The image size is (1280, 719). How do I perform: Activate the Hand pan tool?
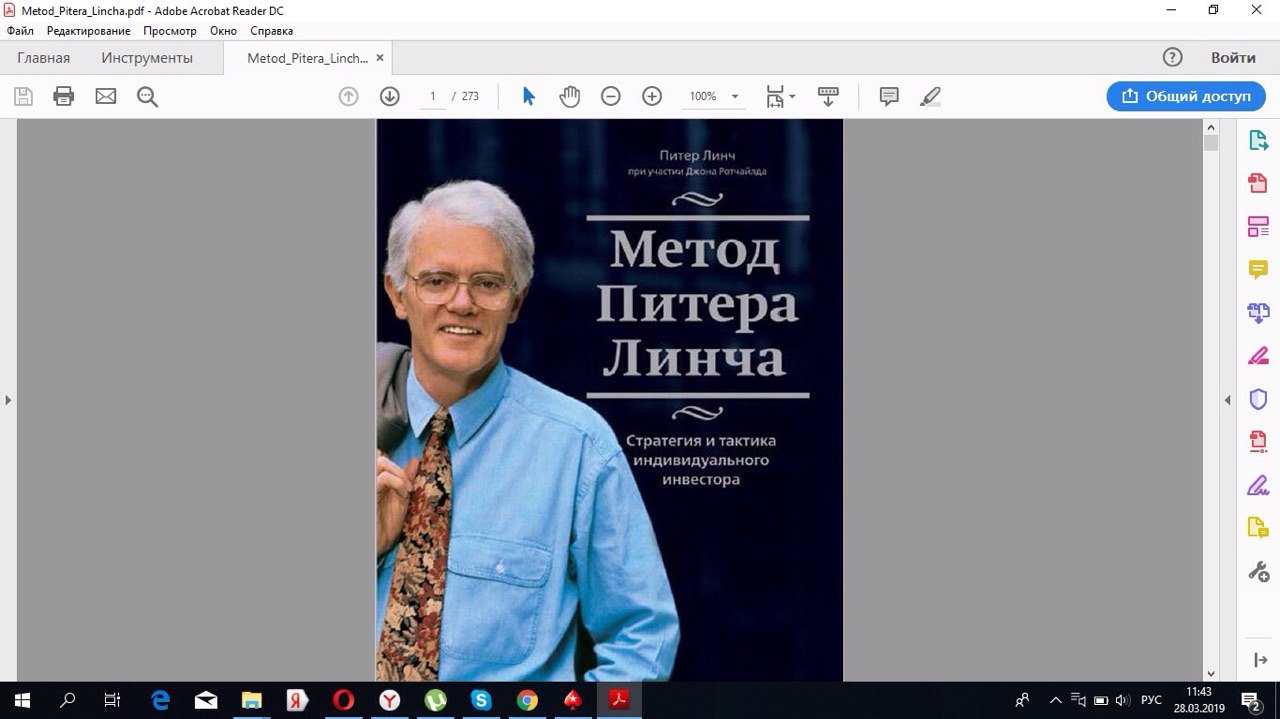click(x=570, y=97)
